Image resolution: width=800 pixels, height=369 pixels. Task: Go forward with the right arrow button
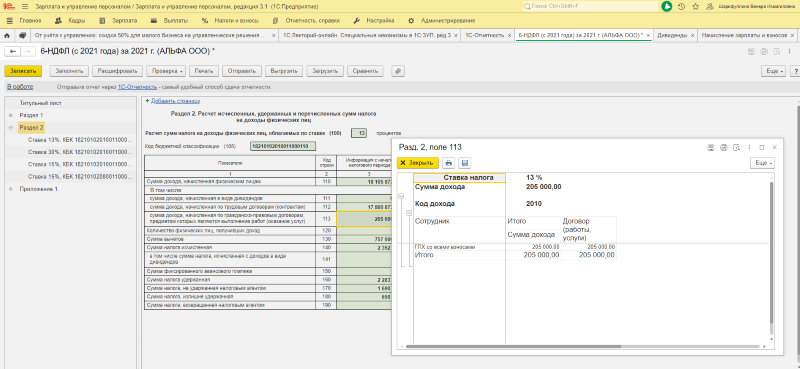click(x=29, y=51)
